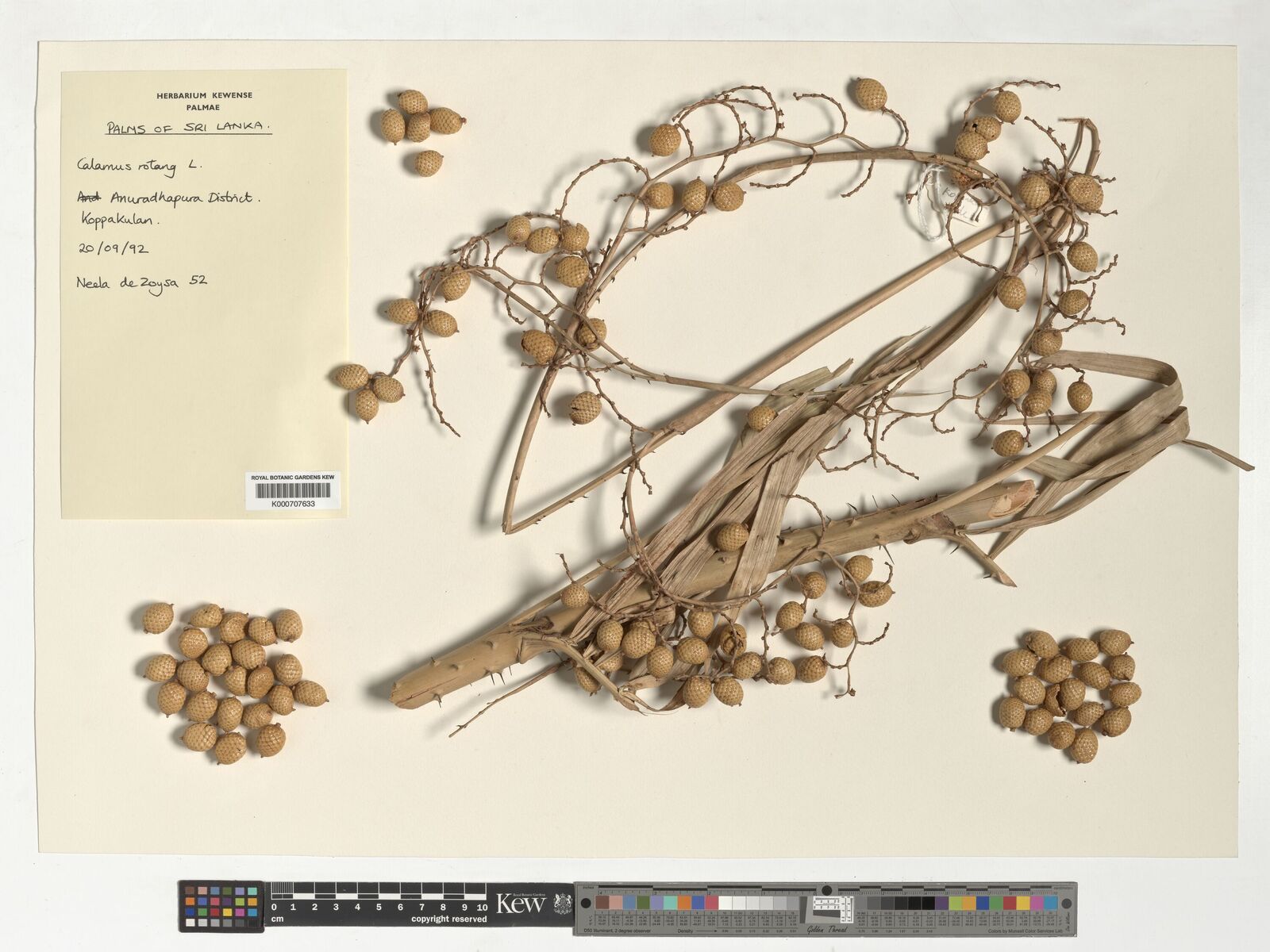Click the 'Palms of Sri Lanka' heading
Screen dimensions: 1270x952
tap(189, 126)
